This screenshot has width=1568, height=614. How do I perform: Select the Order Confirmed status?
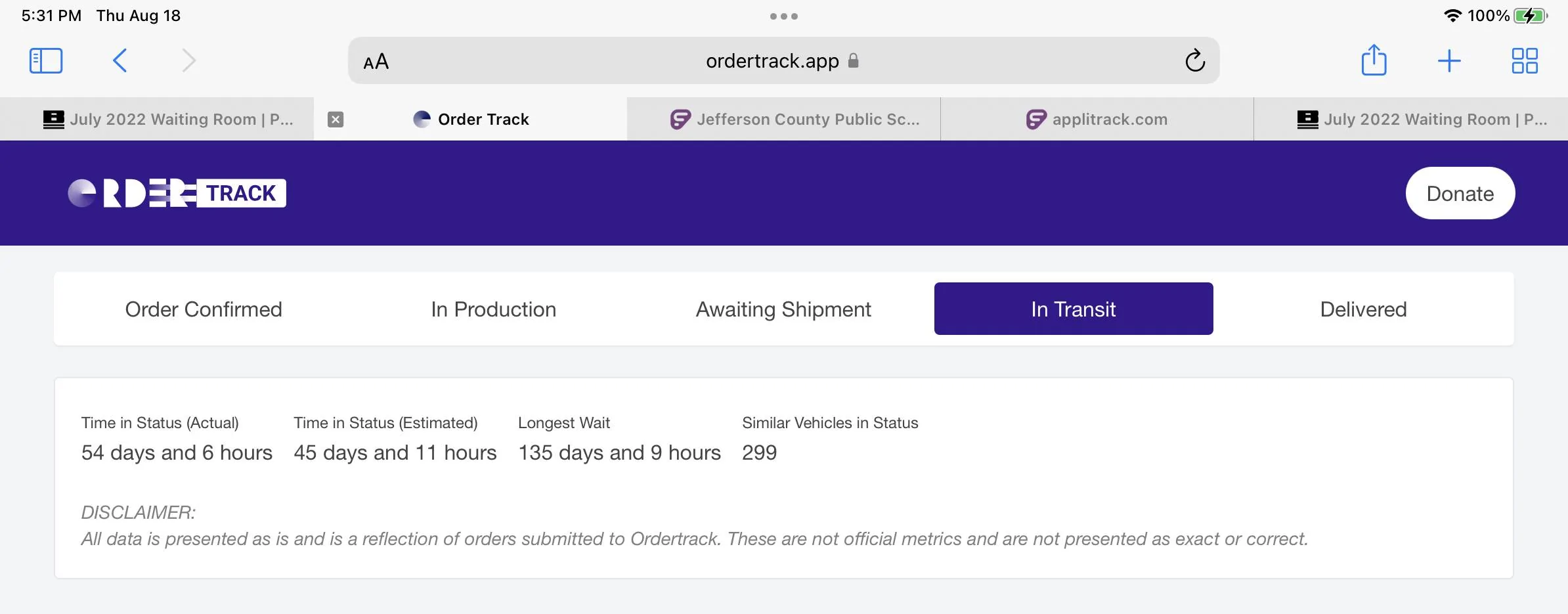[204, 309]
